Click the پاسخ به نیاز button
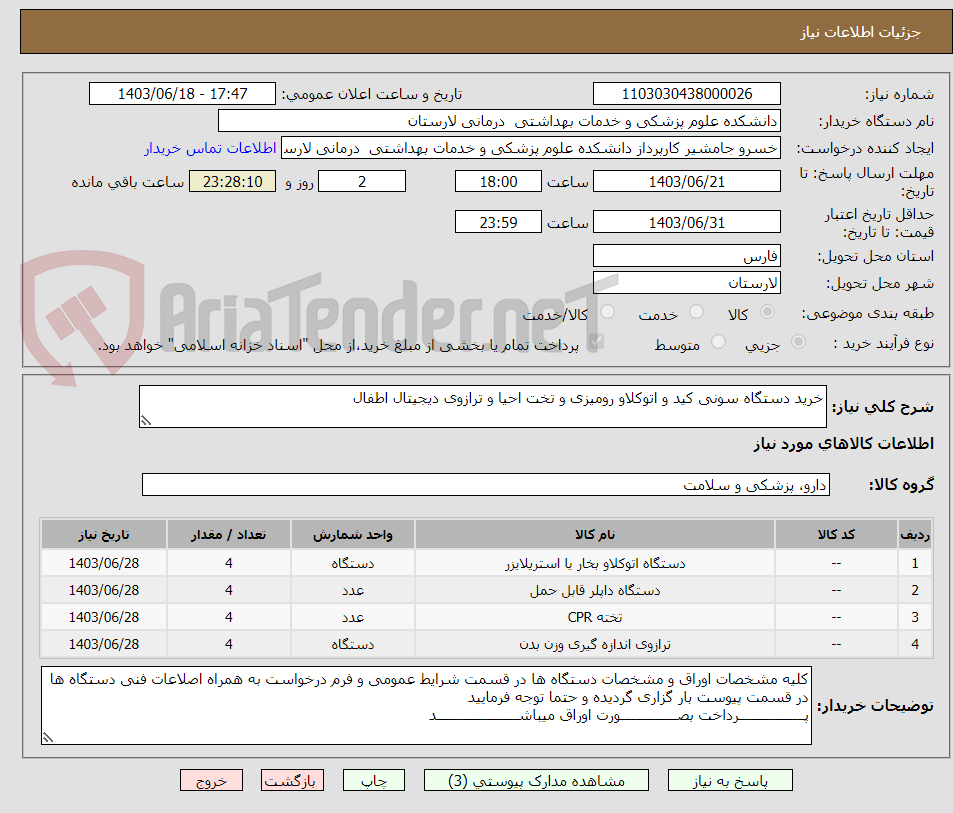Screen dimensions: 953x813 [730, 780]
